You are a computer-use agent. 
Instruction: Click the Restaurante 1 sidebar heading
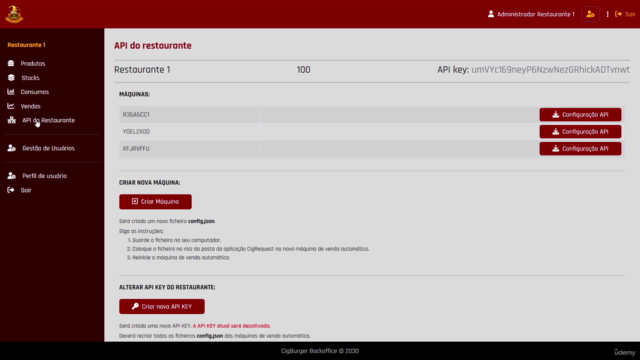tap(27, 45)
